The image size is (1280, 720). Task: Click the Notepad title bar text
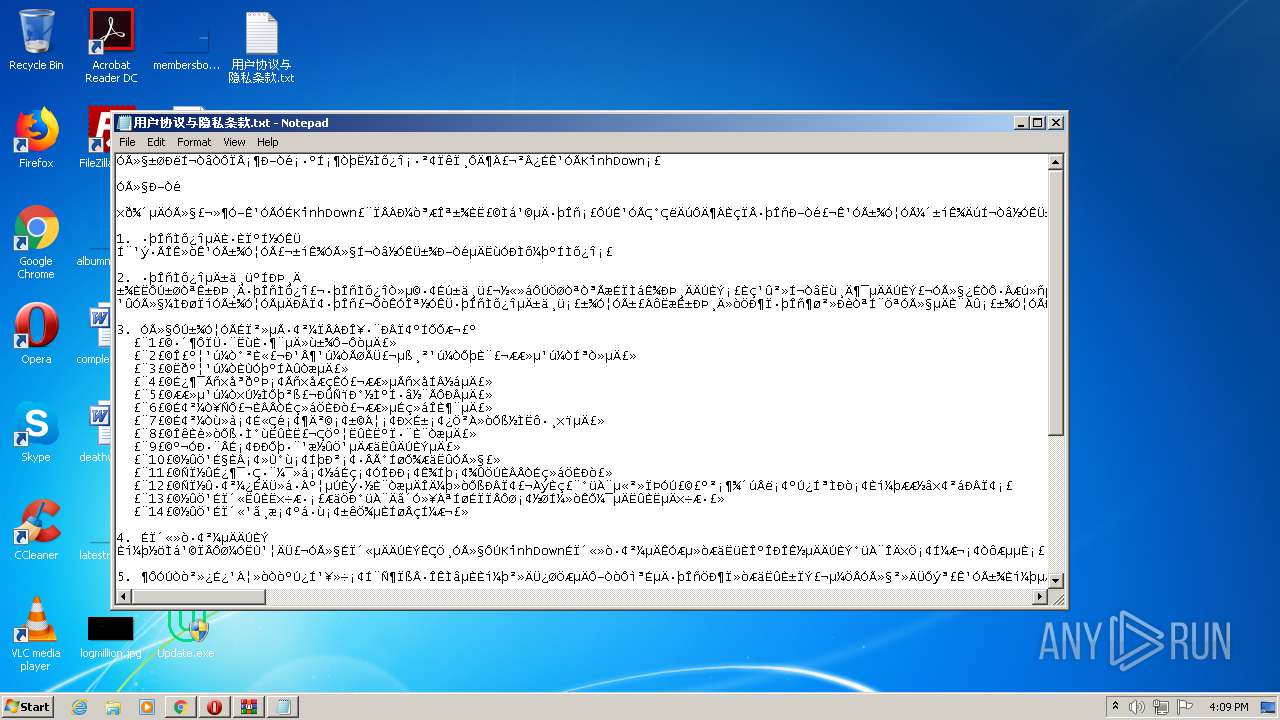231,123
